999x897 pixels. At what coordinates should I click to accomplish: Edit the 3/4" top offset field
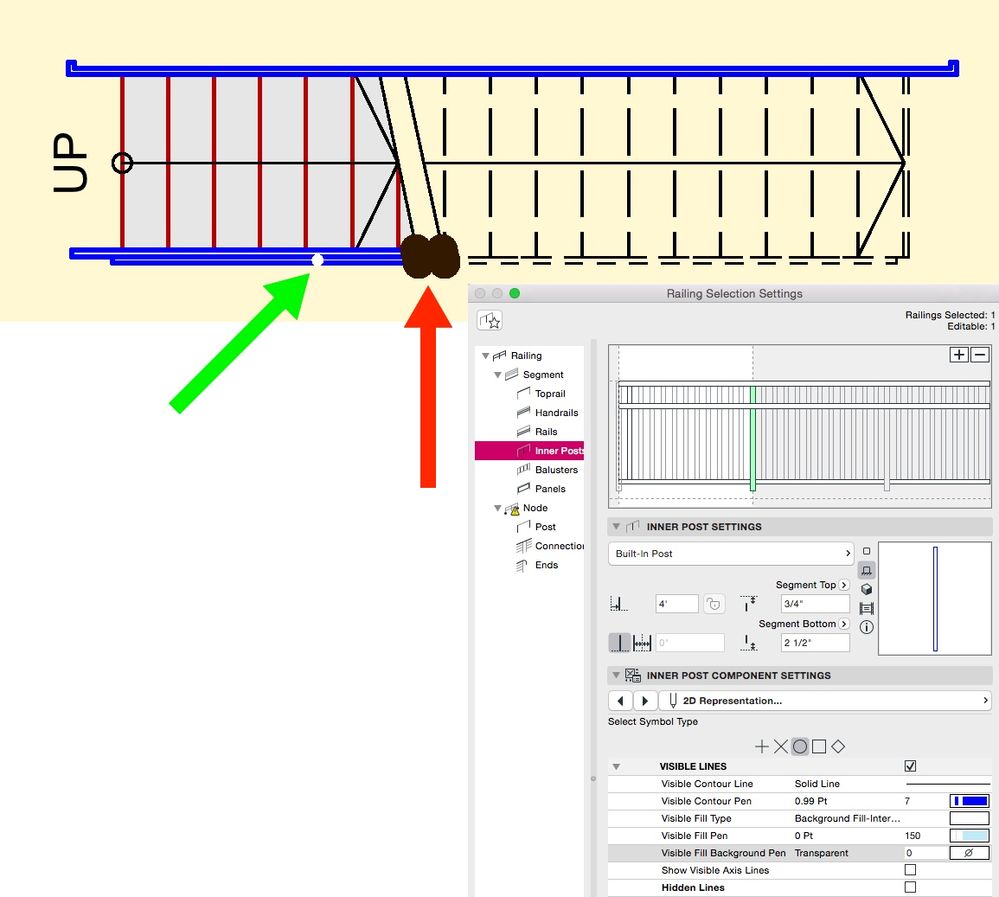pyautogui.click(x=816, y=604)
